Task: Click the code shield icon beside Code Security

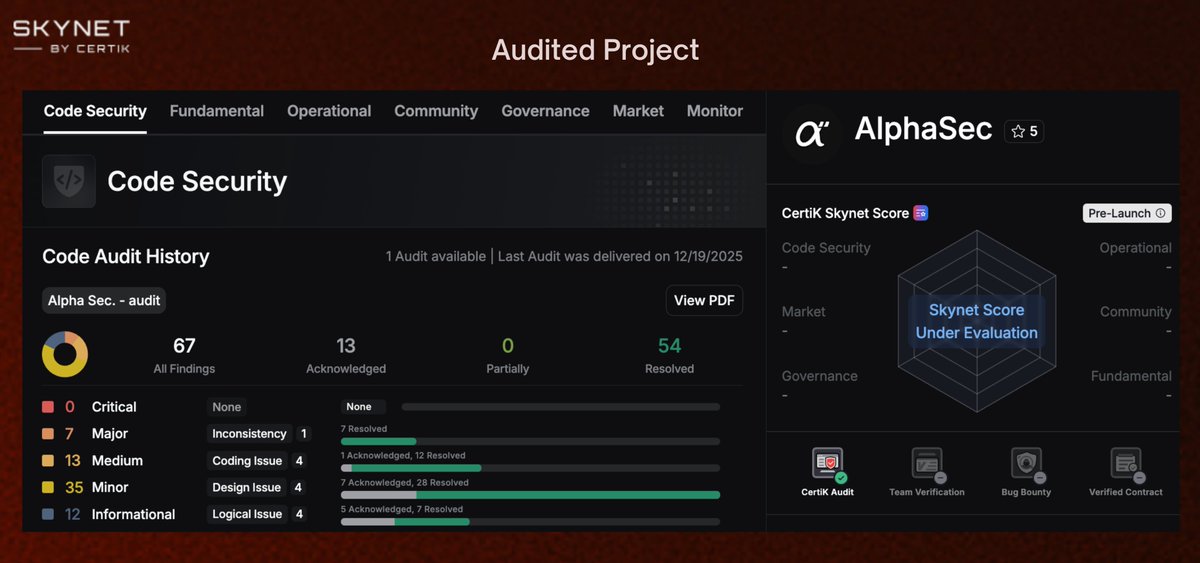Action: tap(69, 181)
